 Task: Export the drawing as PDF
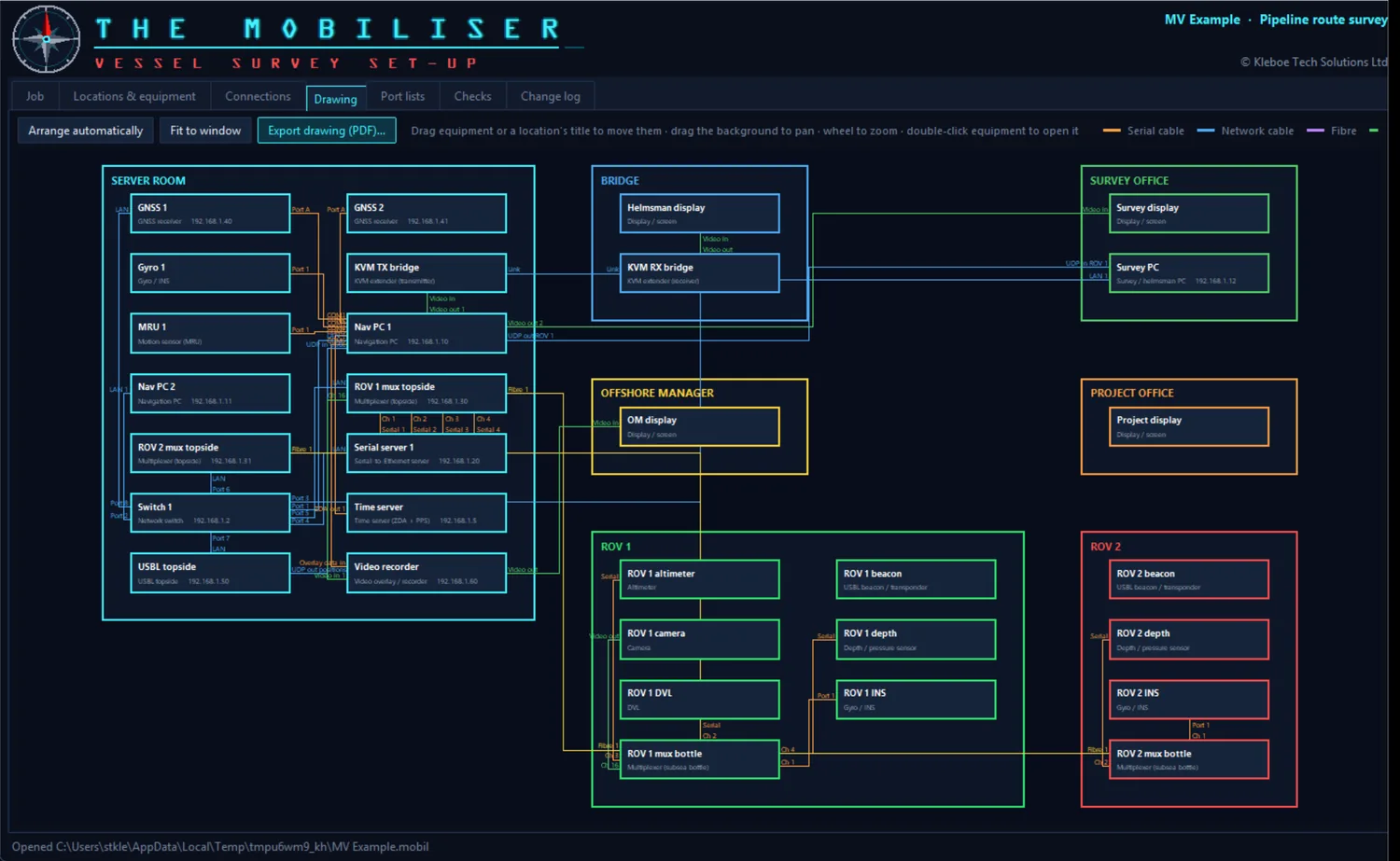click(x=327, y=131)
